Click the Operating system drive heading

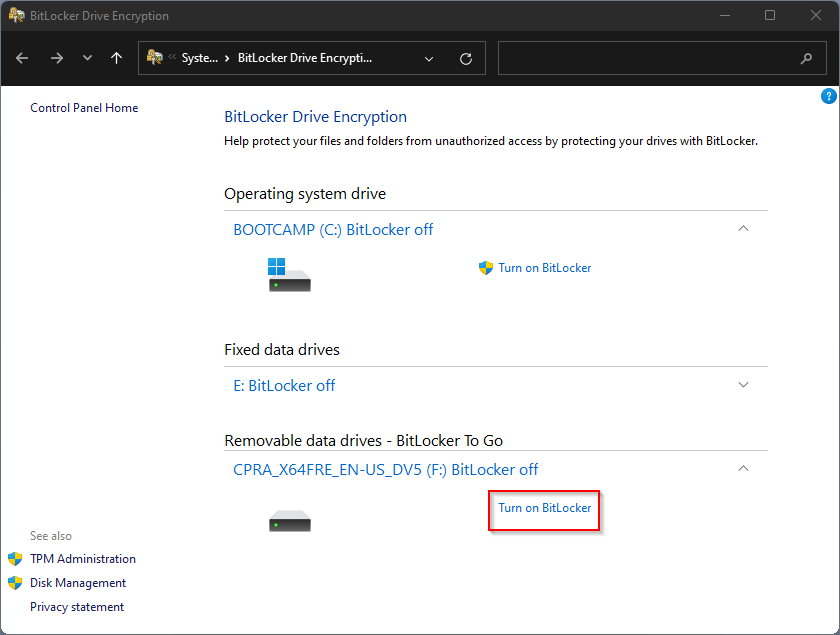305,193
